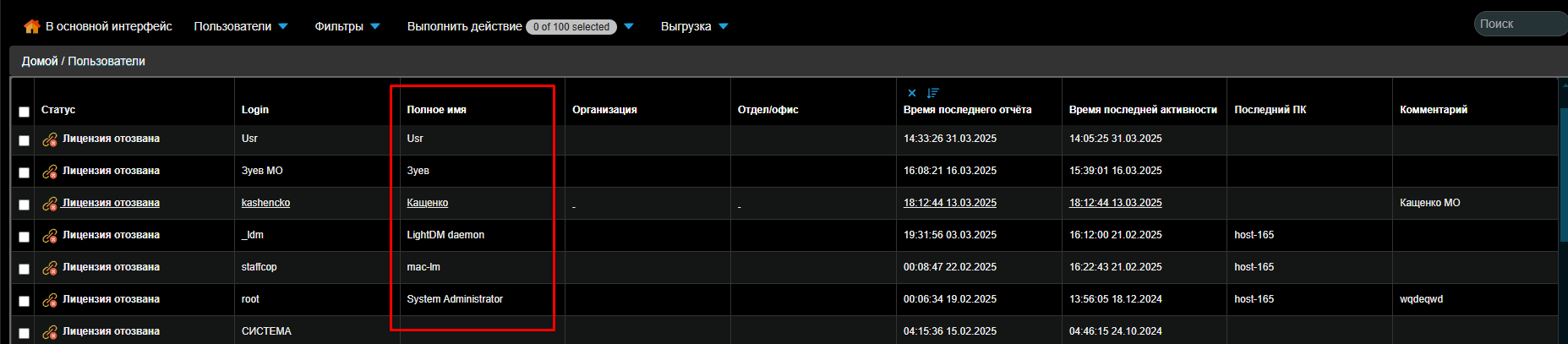Screen dimensions: 1568x344
Task: Open the kashencko login link
Action: click(x=265, y=203)
